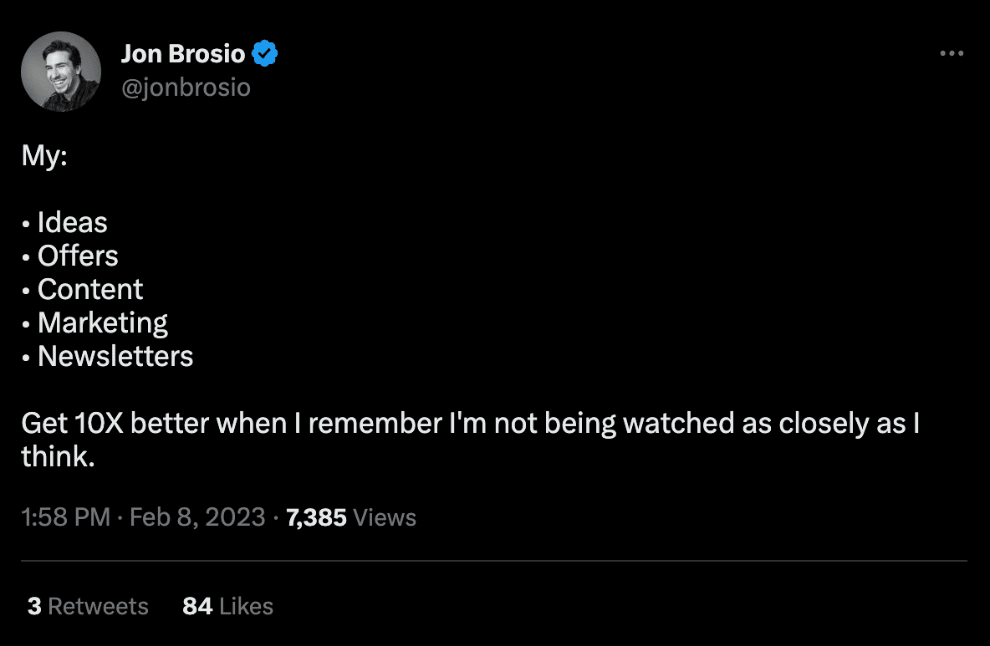Image resolution: width=990 pixels, height=646 pixels.
Task: Click the blue verified checkmark badge
Action: click(264, 54)
